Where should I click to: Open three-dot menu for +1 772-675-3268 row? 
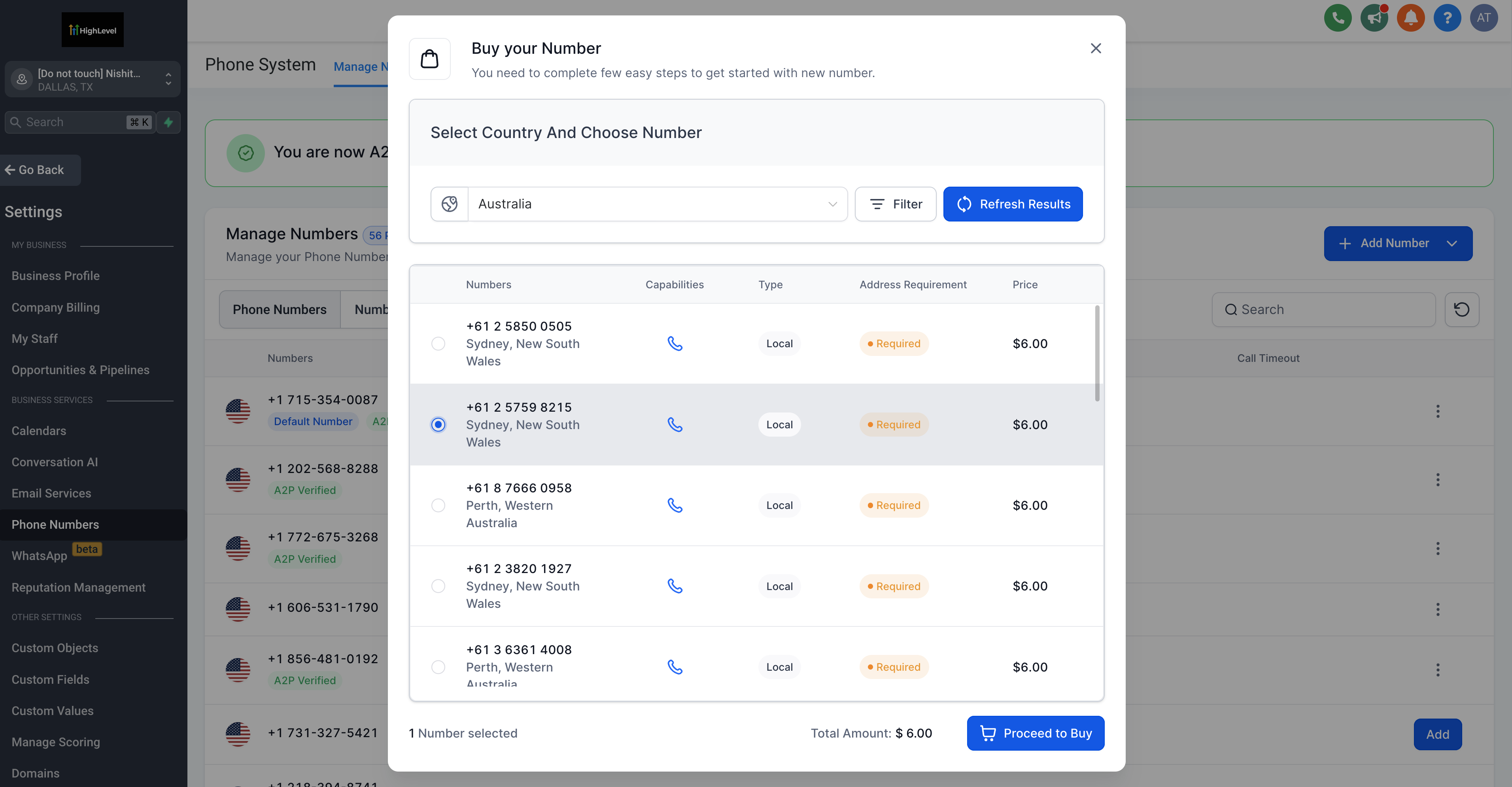click(1437, 548)
